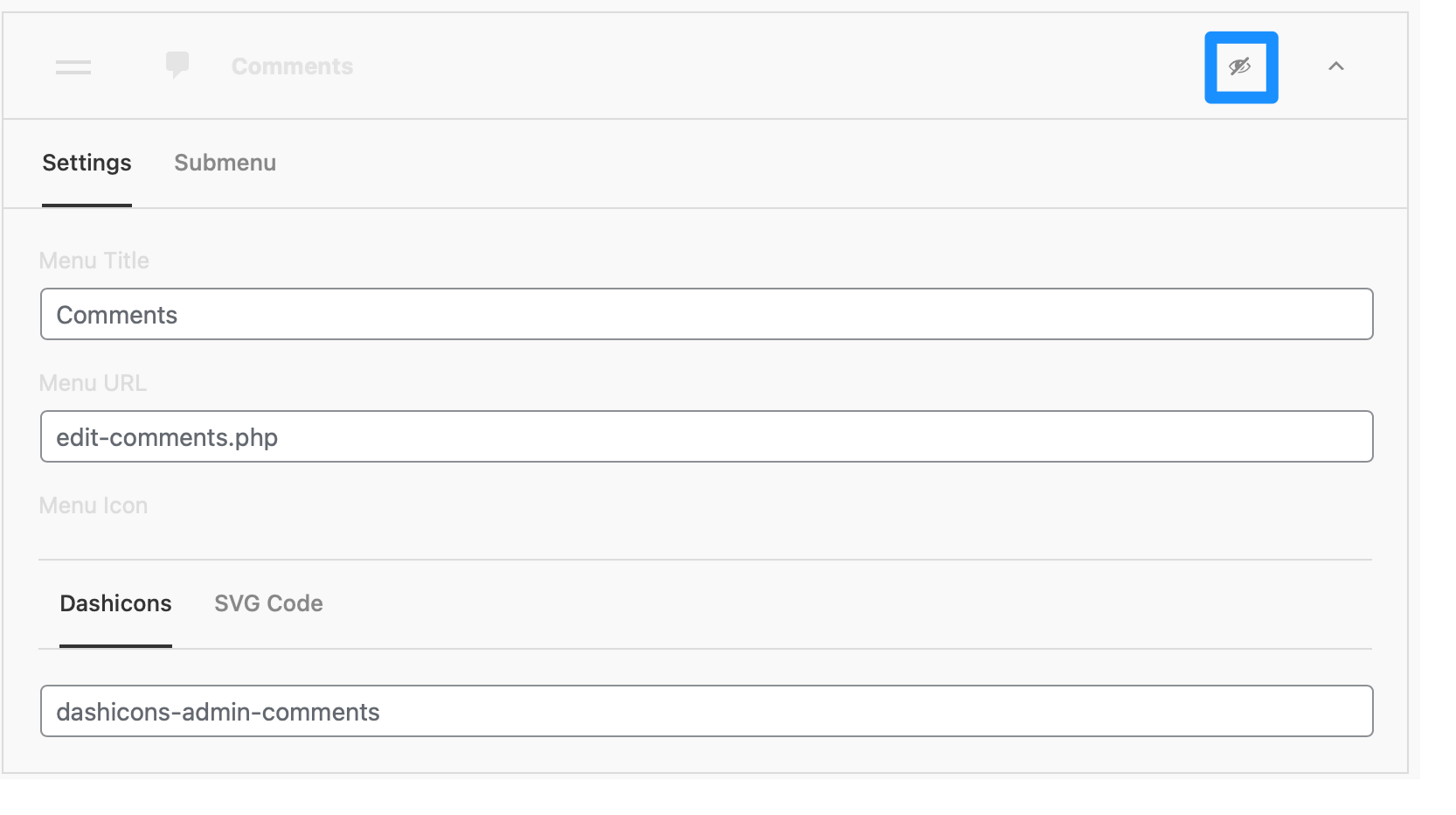
Task: Click inside the Menu Title field
Action: [706, 314]
